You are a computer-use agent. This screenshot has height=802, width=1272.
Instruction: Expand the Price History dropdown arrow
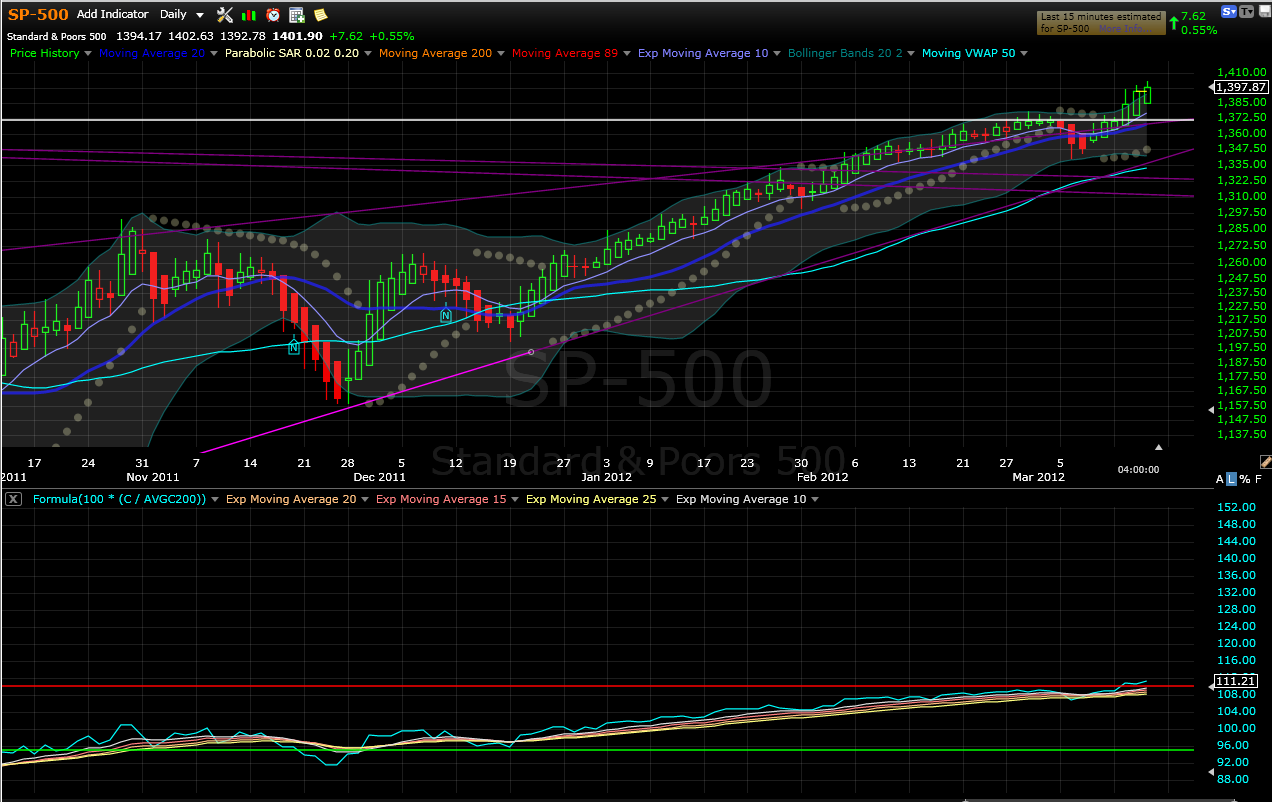tap(88, 54)
